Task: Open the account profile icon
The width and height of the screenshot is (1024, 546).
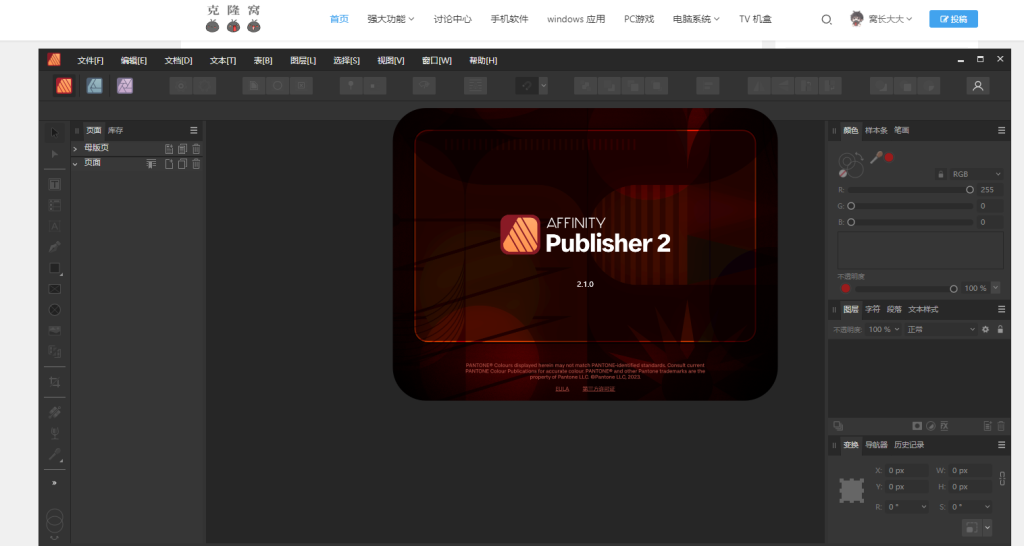Action: pos(978,86)
